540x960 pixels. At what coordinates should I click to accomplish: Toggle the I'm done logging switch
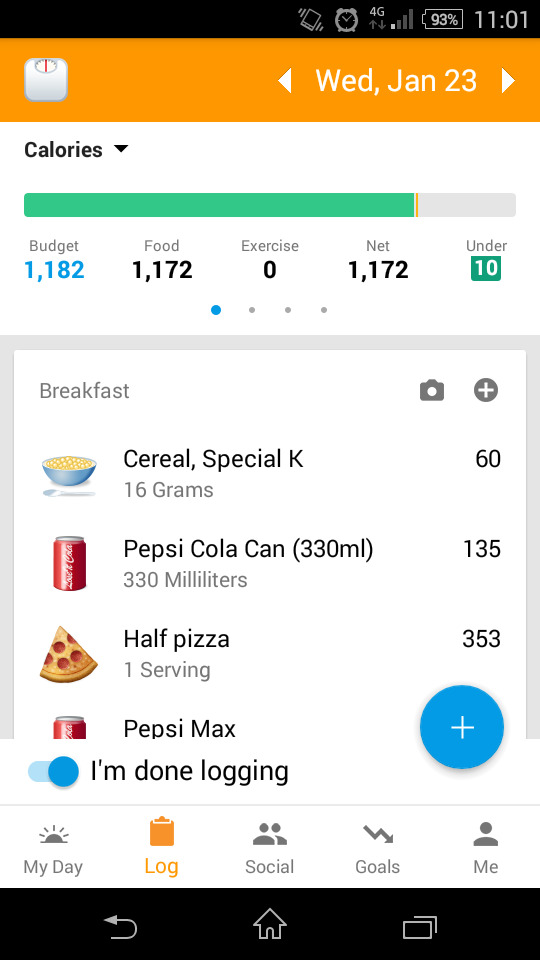coord(53,771)
